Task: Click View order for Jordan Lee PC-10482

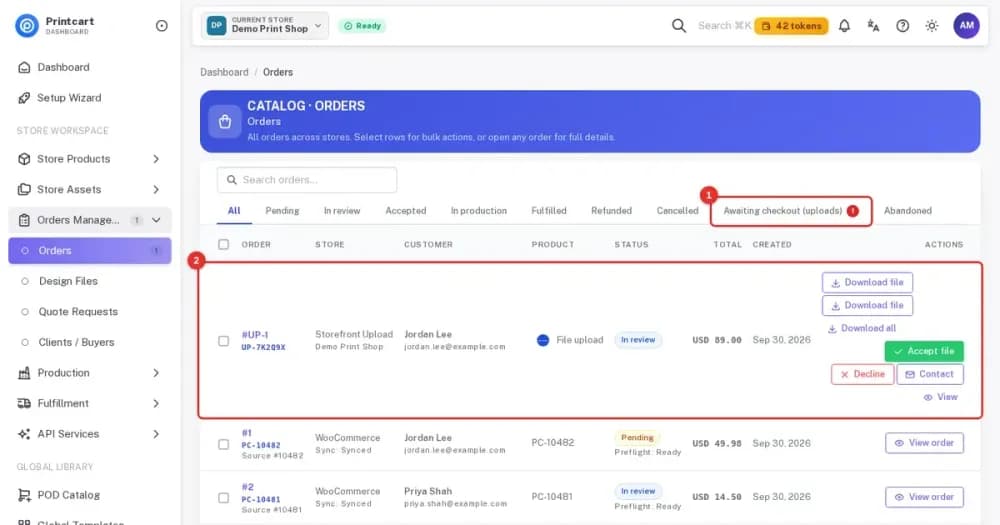Action: (924, 443)
